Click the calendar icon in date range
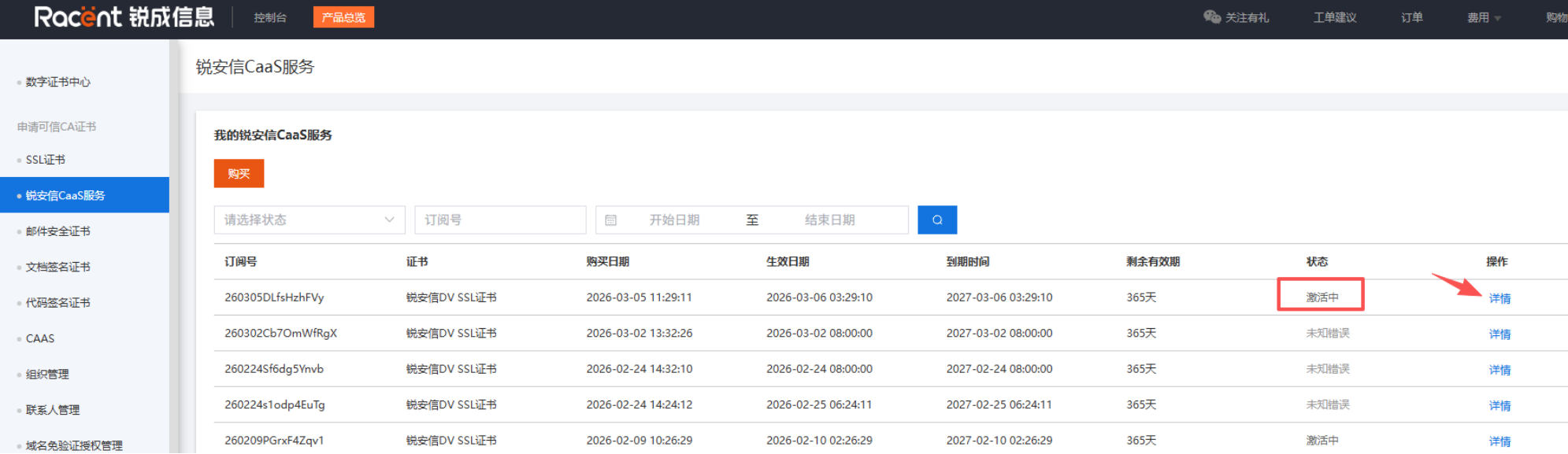Image resolution: width=1568 pixels, height=454 pixels. 610,220
